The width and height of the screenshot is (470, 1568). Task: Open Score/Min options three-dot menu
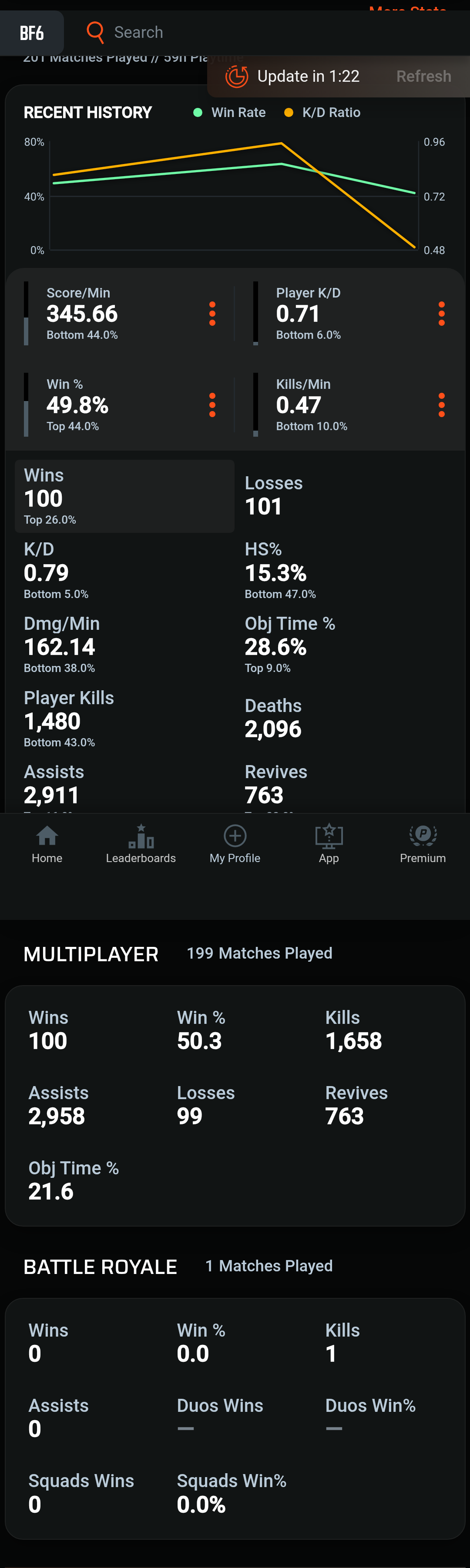tap(212, 314)
